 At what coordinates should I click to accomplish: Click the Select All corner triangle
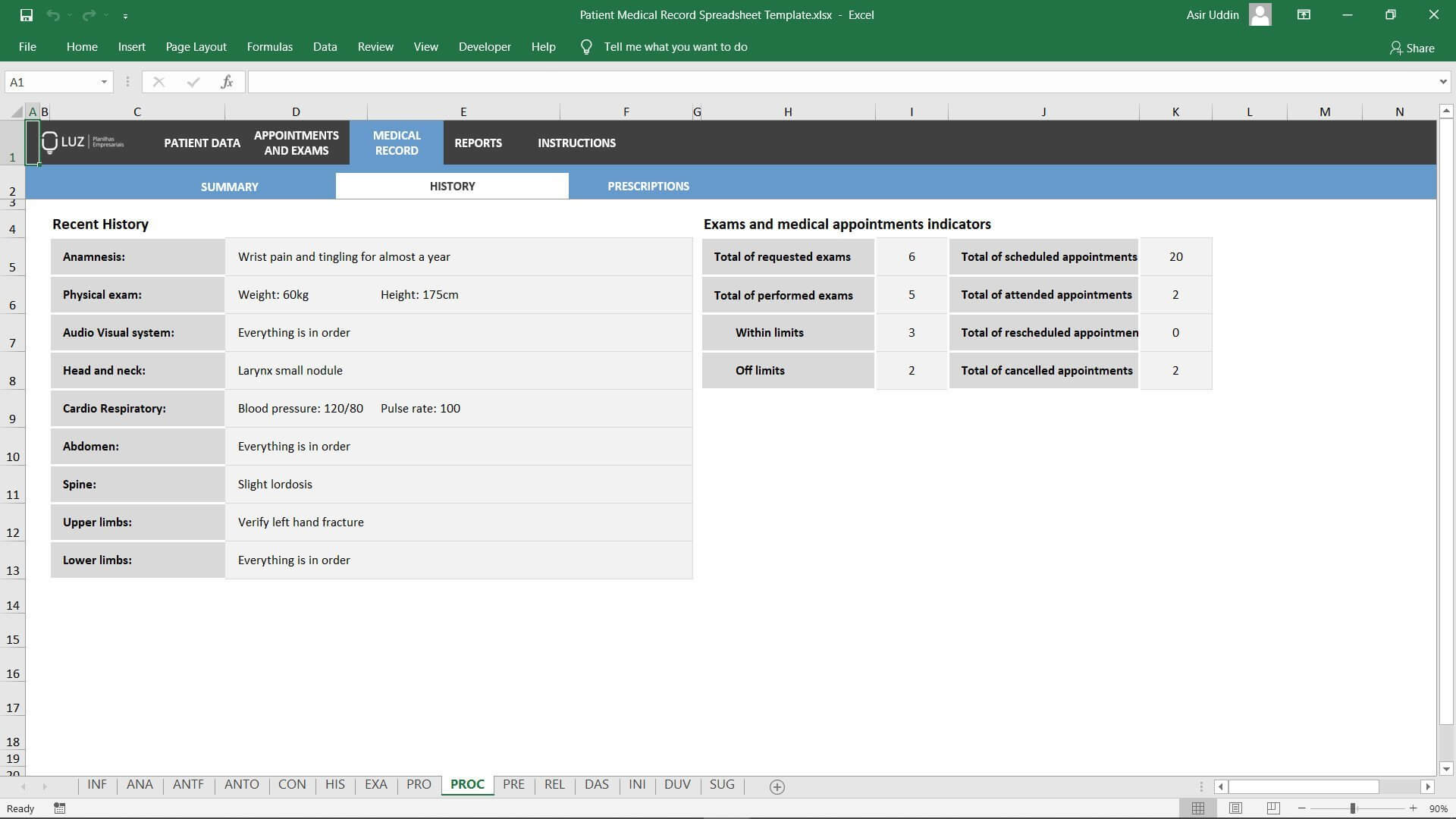click(16, 112)
